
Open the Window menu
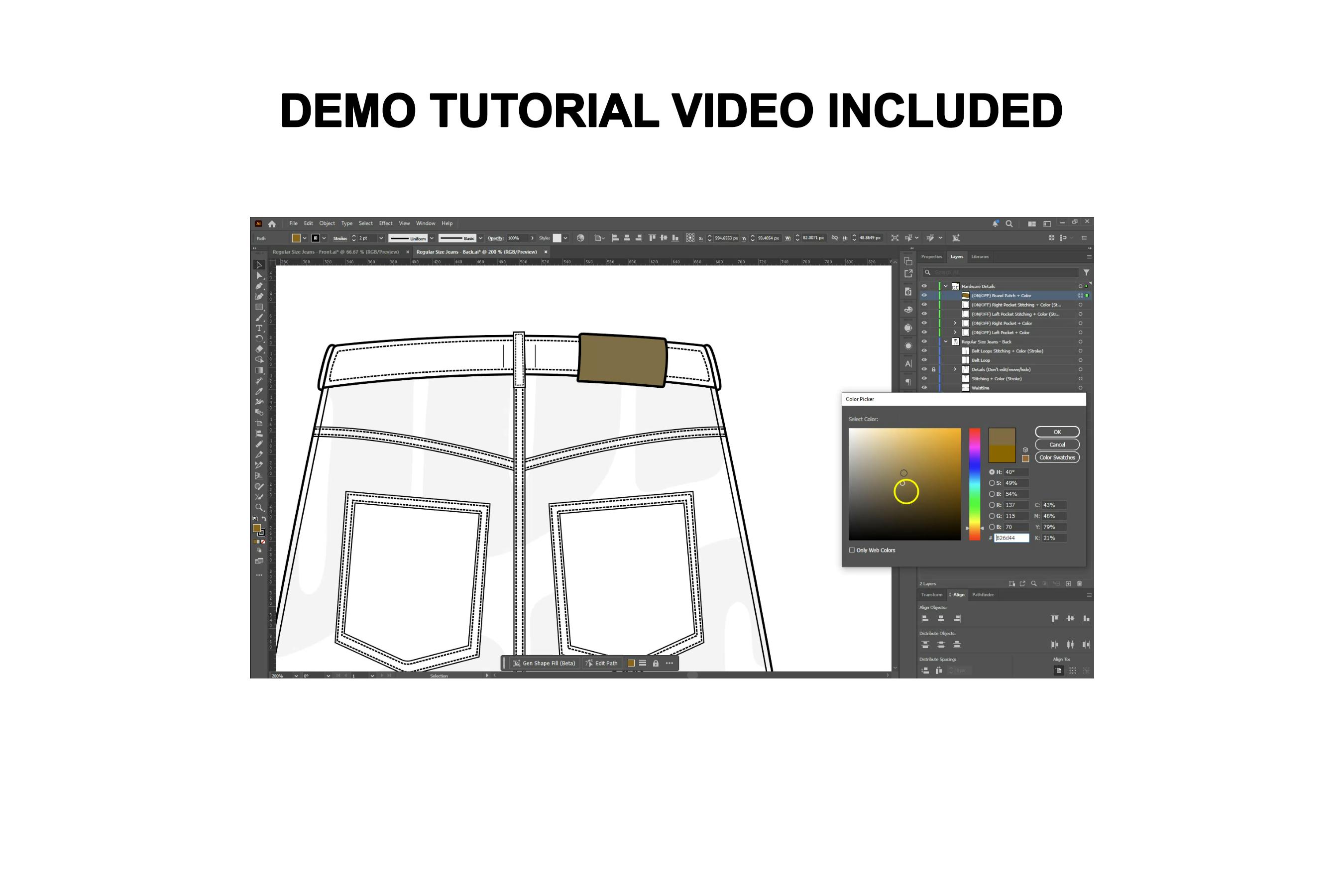coord(426,224)
